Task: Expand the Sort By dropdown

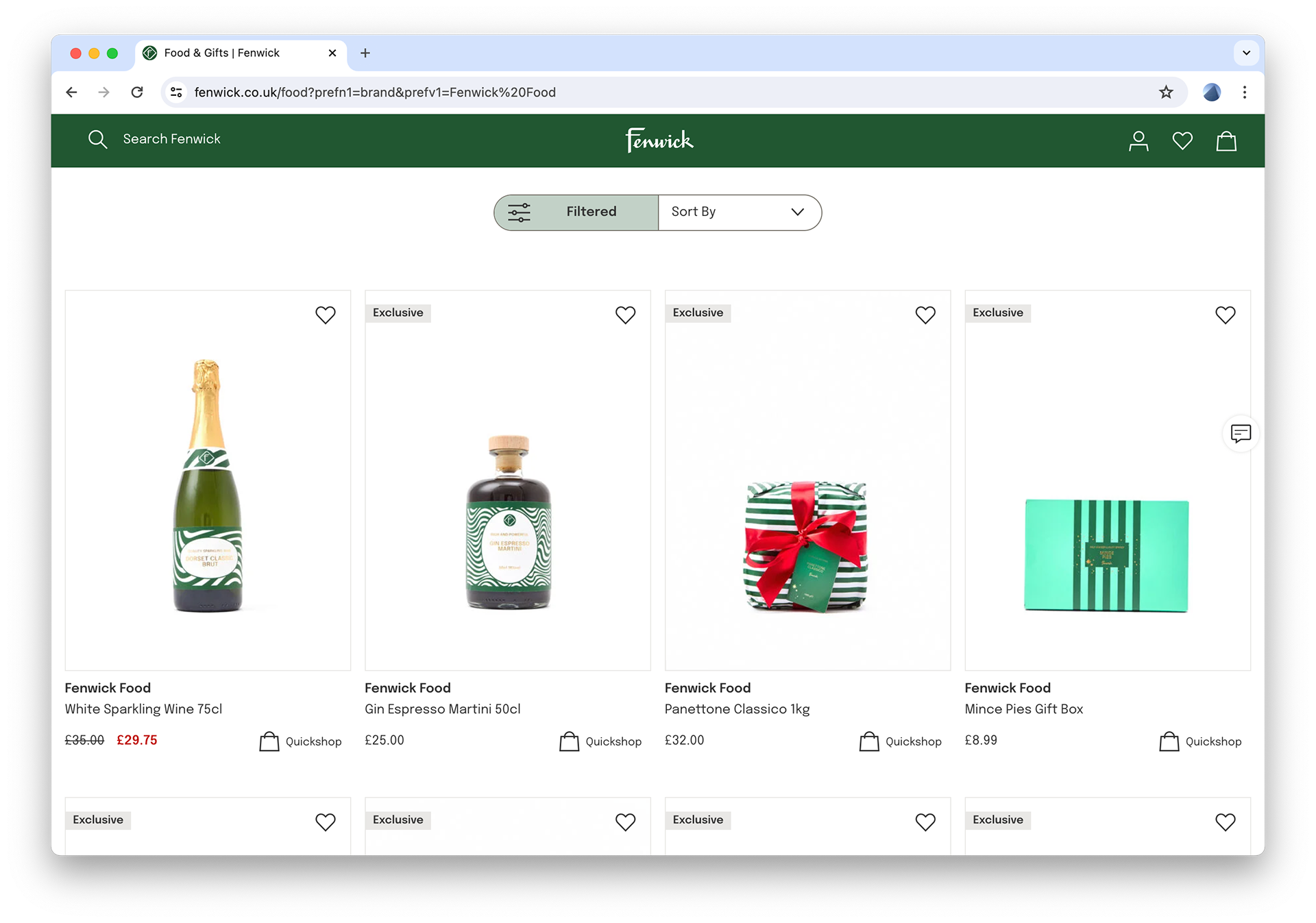Action: 739,212
